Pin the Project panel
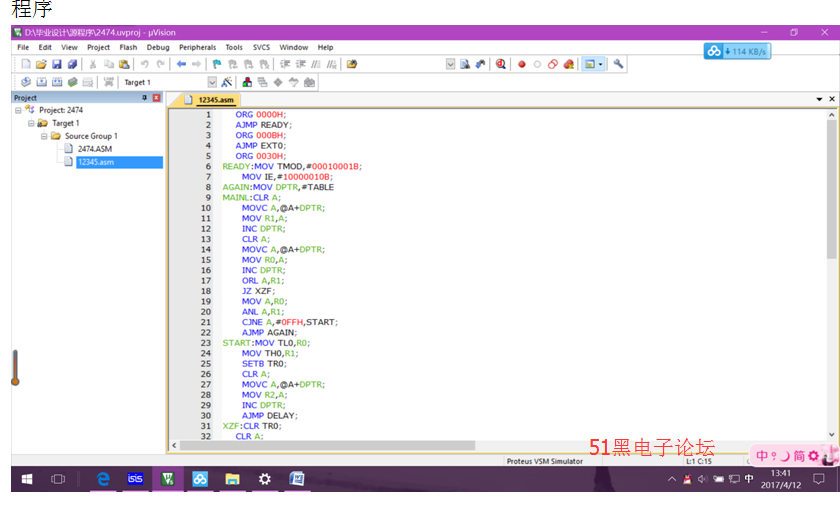This screenshot has height=505, width=840. click(x=144, y=97)
